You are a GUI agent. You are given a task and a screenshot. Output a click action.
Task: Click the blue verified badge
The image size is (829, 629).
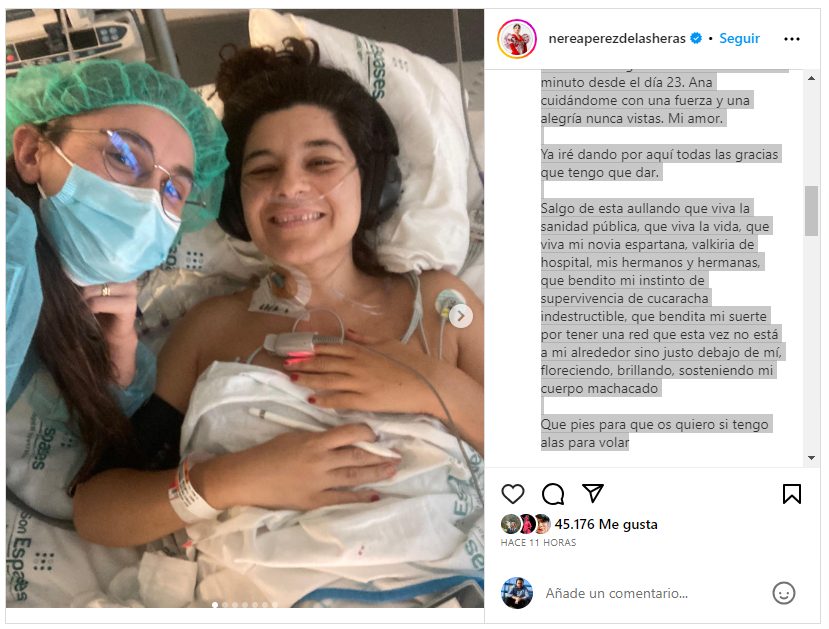point(696,38)
